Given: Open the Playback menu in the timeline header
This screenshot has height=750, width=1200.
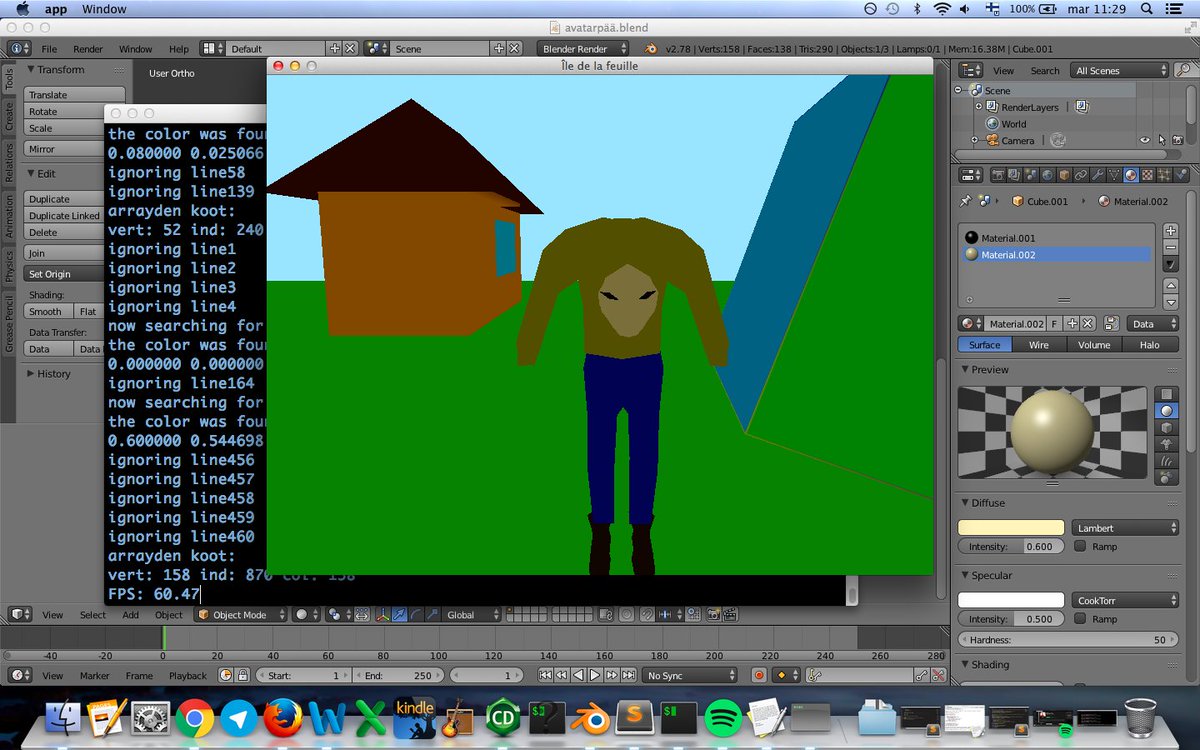Looking at the screenshot, I should [x=187, y=676].
